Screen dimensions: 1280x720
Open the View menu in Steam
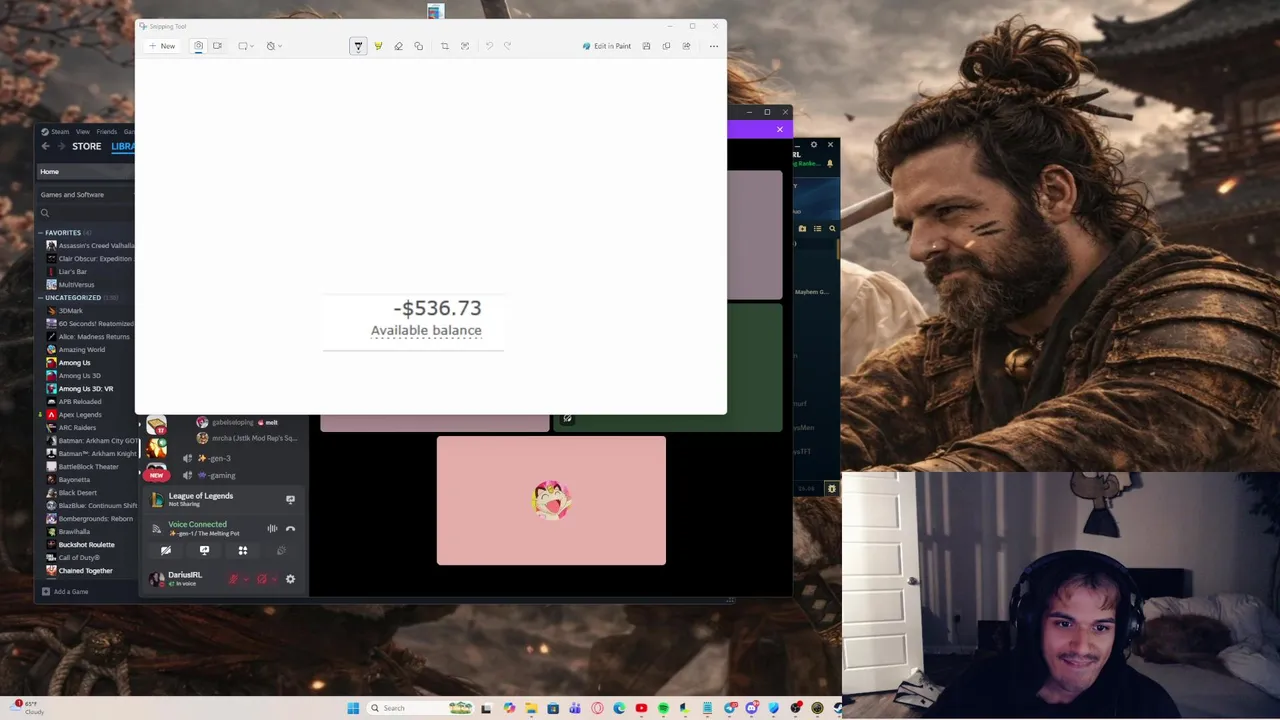pos(83,131)
